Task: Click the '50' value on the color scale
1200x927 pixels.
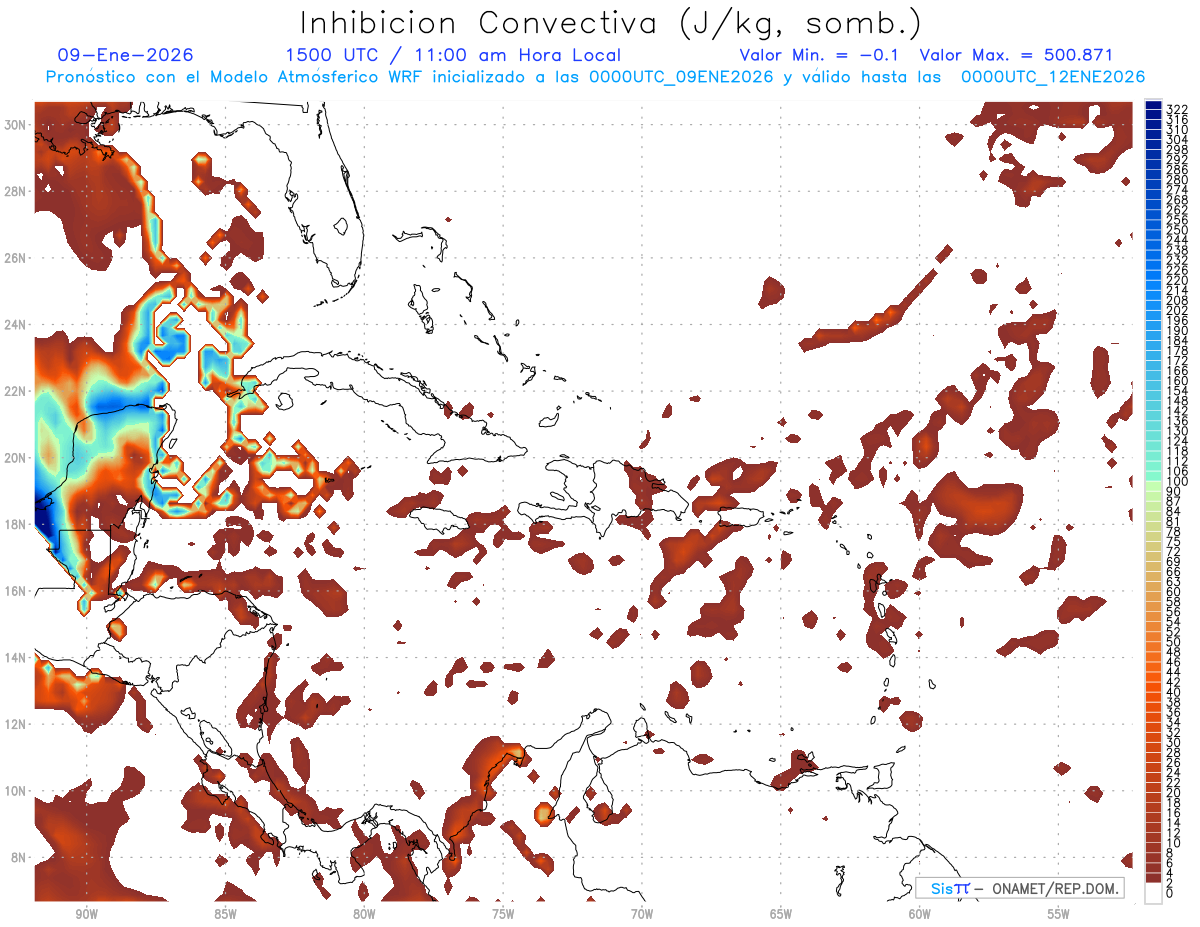Action: [1174, 641]
